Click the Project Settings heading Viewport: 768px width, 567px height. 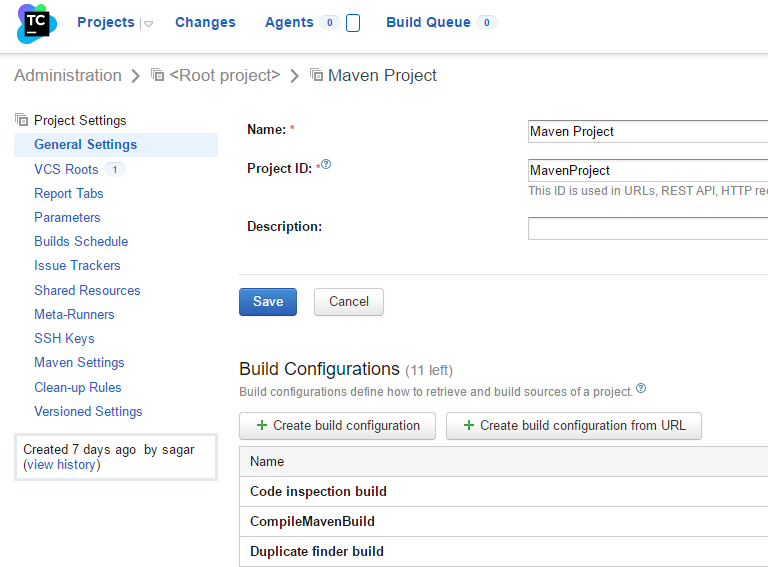80,120
